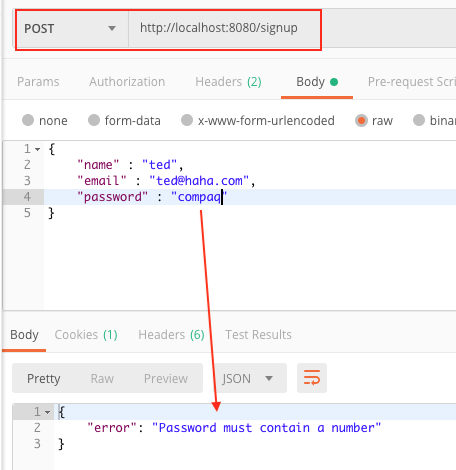Image resolution: width=456 pixels, height=470 pixels.
Task: Select the form-data radio option
Action: click(x=94, y=120)
